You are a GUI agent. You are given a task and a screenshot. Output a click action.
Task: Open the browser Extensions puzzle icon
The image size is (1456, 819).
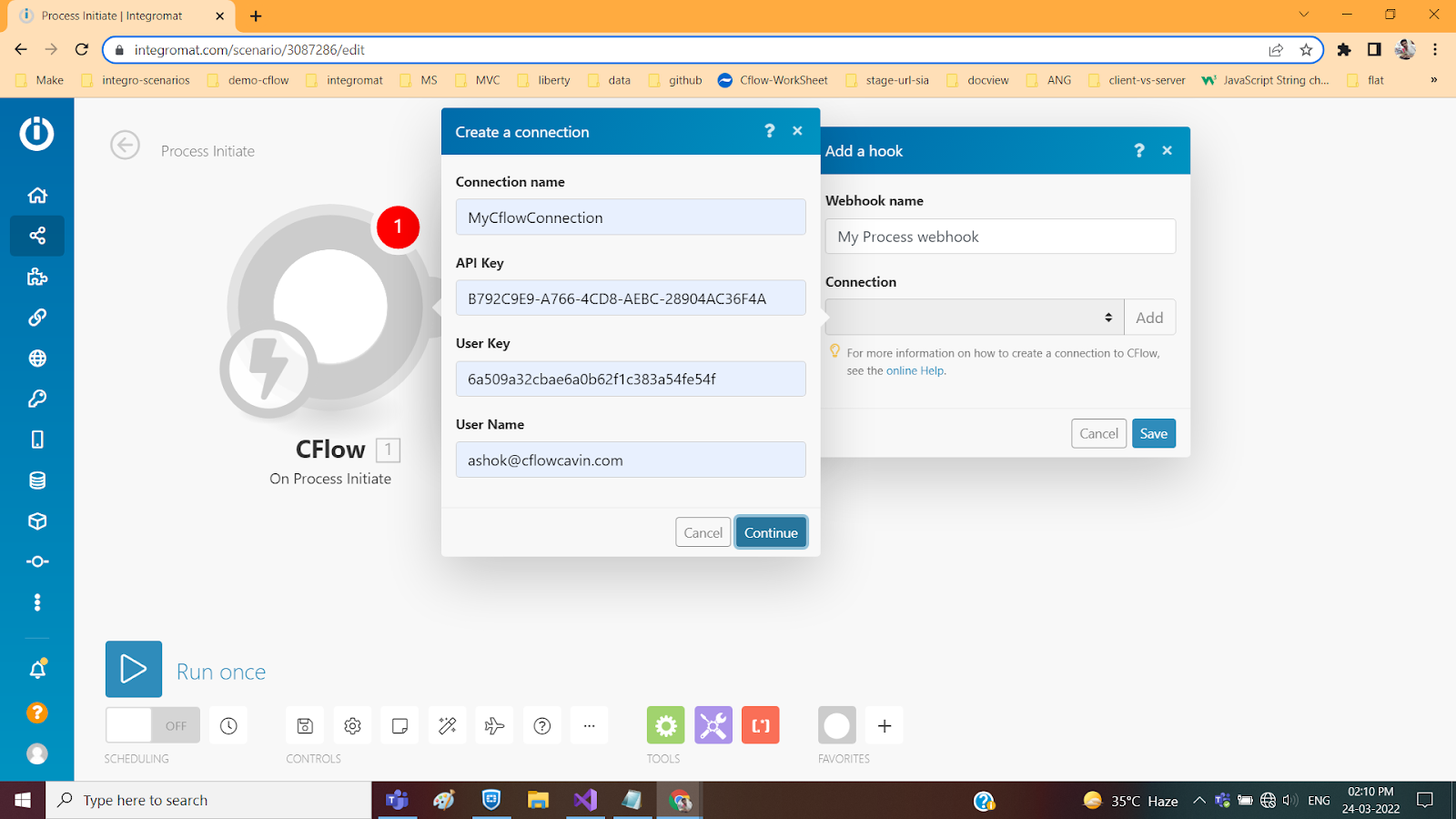coord(1344,50)
